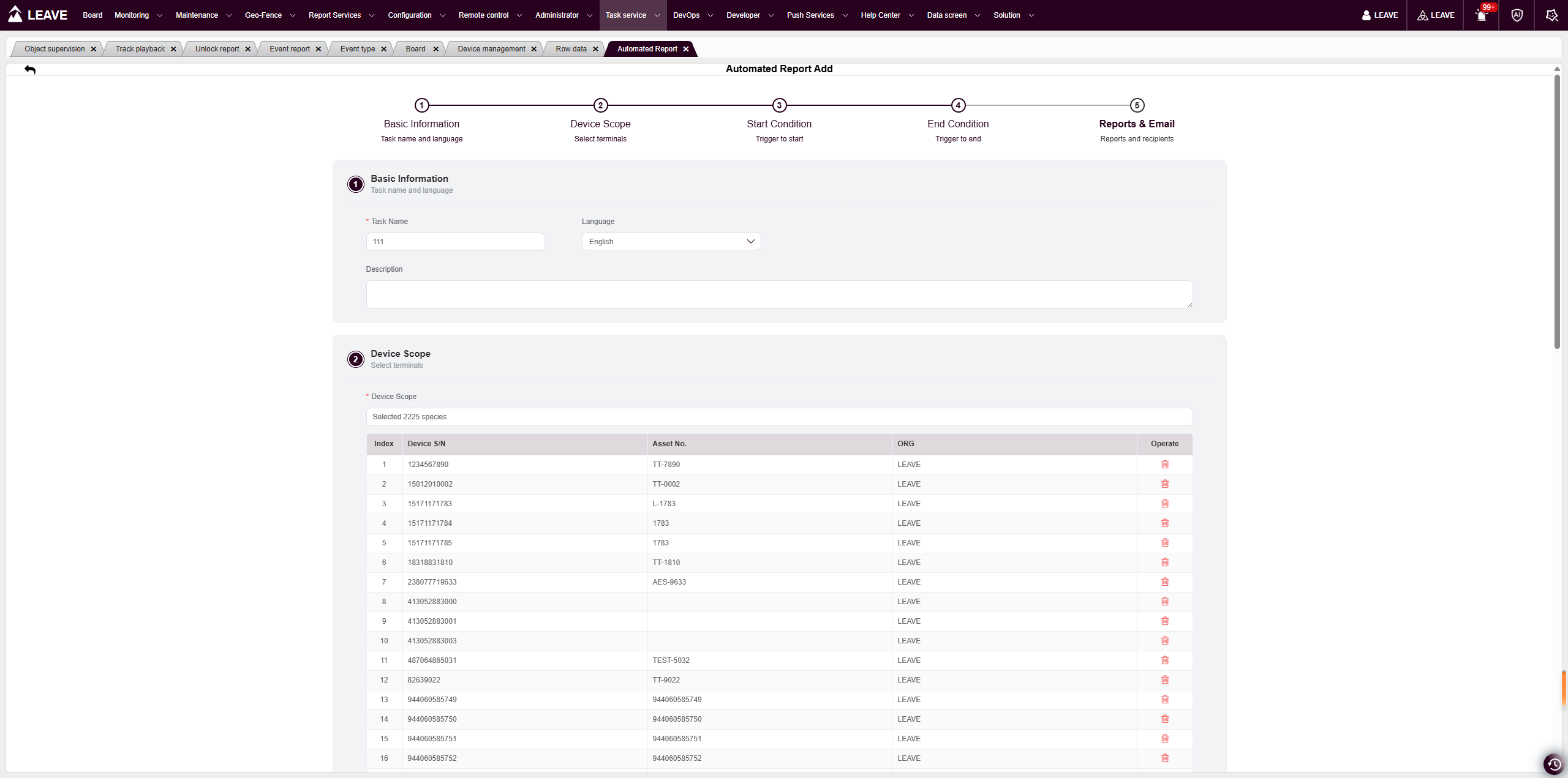This screenshot has height=778, width=1568.
Task: Open the Language dropdown showing English
Action: click(671, 242)
